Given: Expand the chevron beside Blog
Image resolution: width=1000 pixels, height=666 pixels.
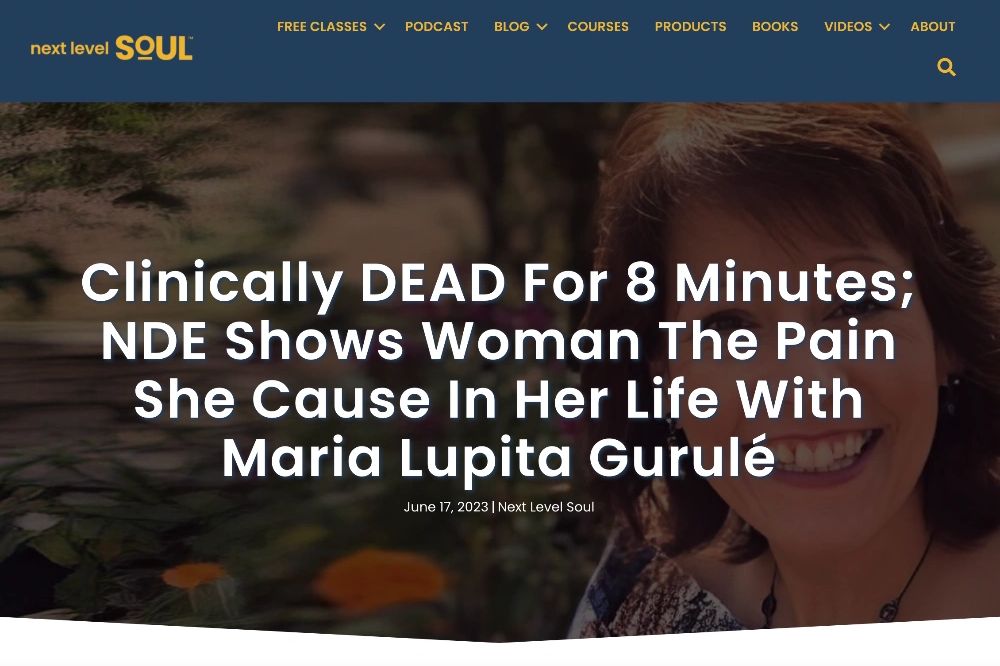Looking at the screenshot, I should coord(541,27).
